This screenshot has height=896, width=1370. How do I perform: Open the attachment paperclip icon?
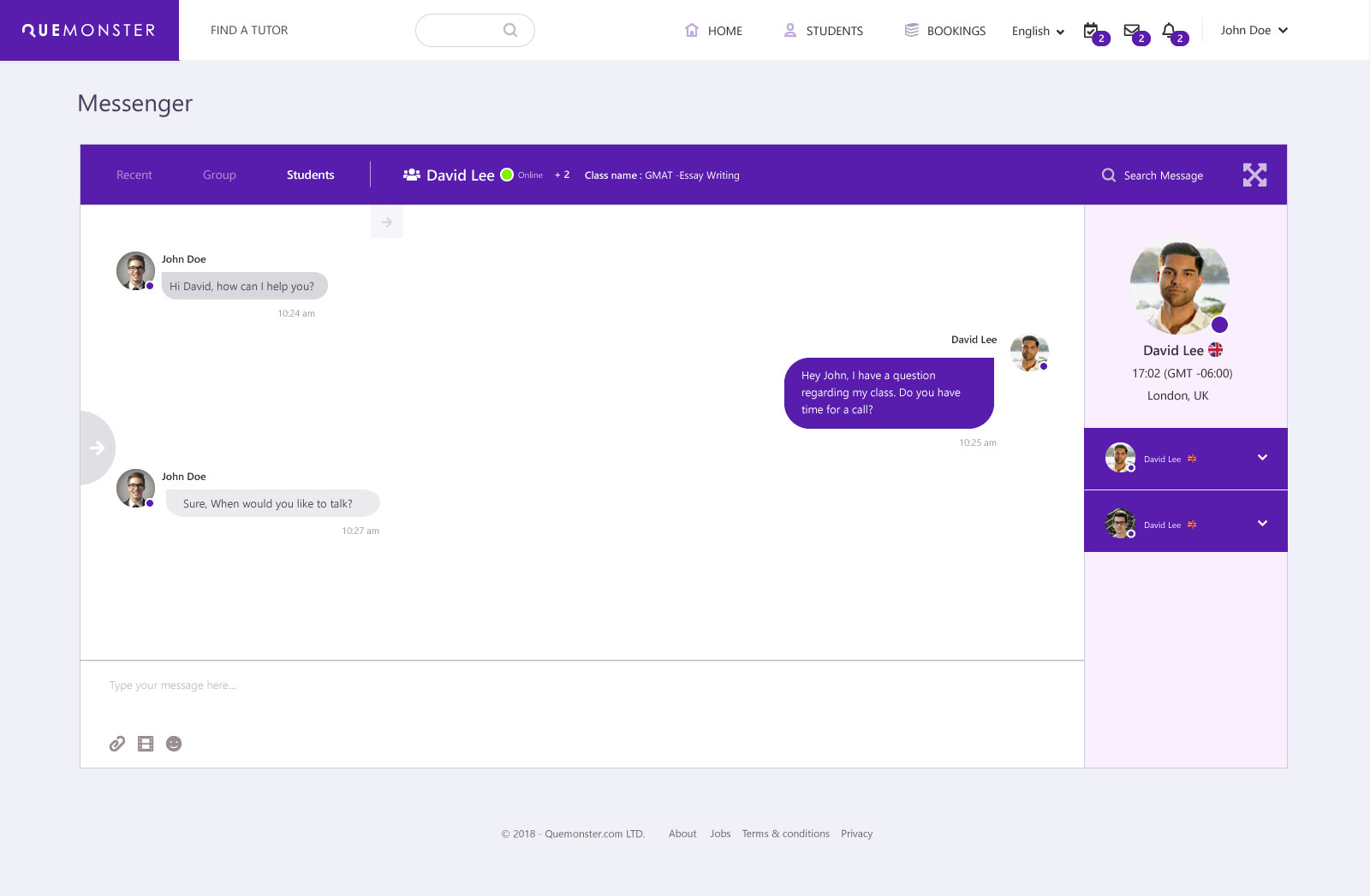pyautogui.click(x=117, y=744)
